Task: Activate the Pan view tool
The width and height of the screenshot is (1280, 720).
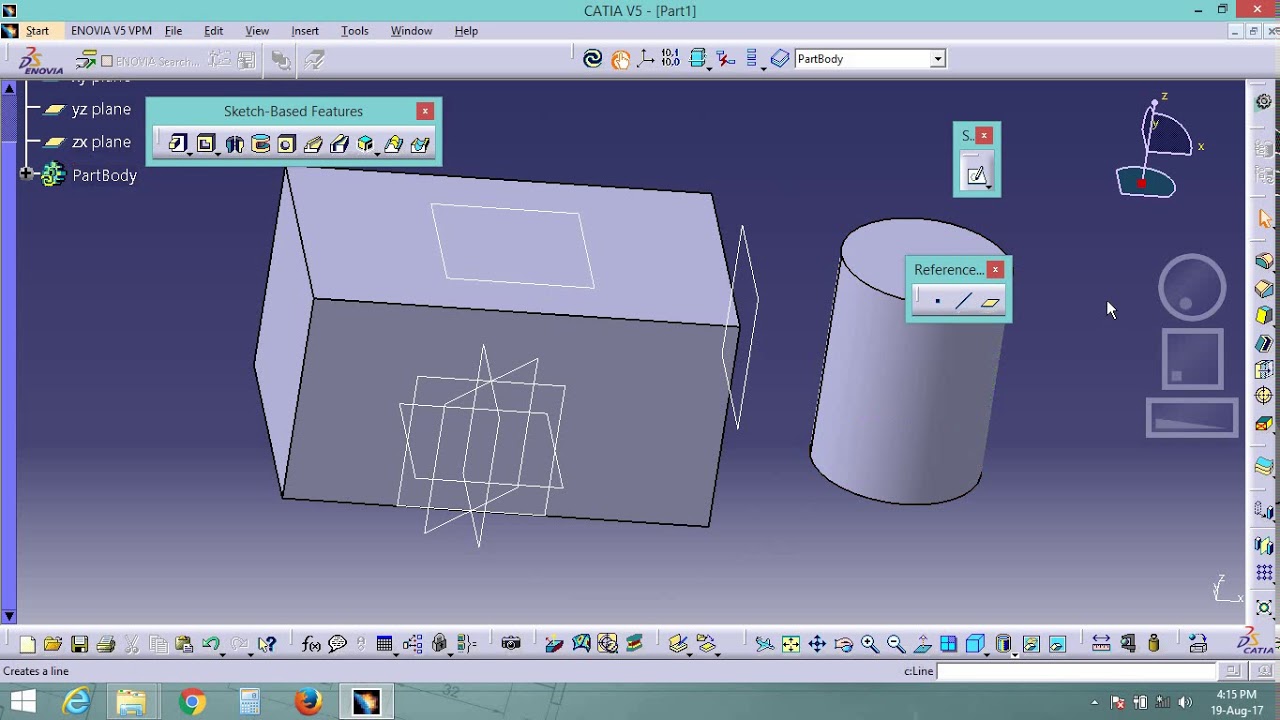Action: [x=817, y=644]
